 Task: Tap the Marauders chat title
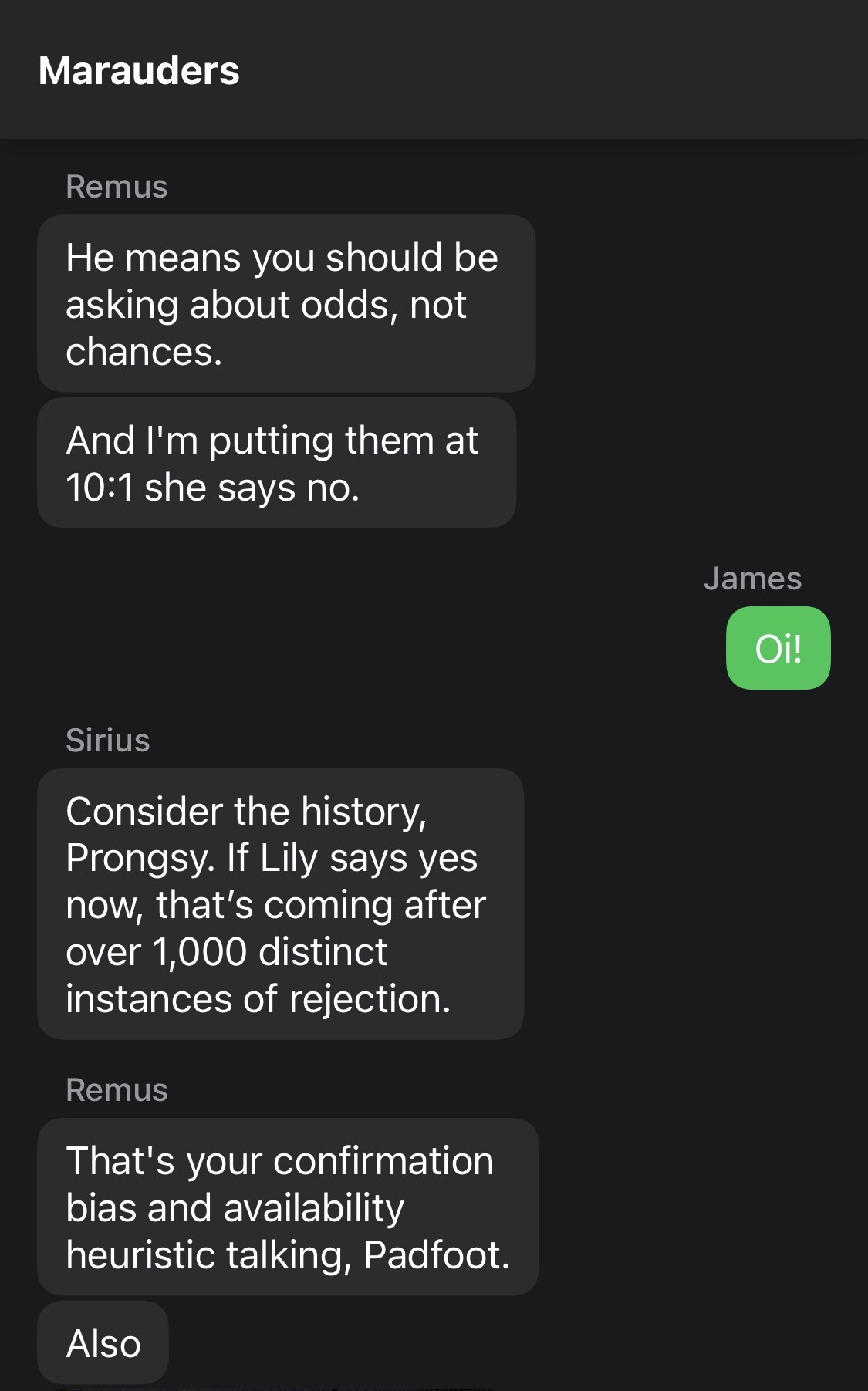click(x=139, y=71)
